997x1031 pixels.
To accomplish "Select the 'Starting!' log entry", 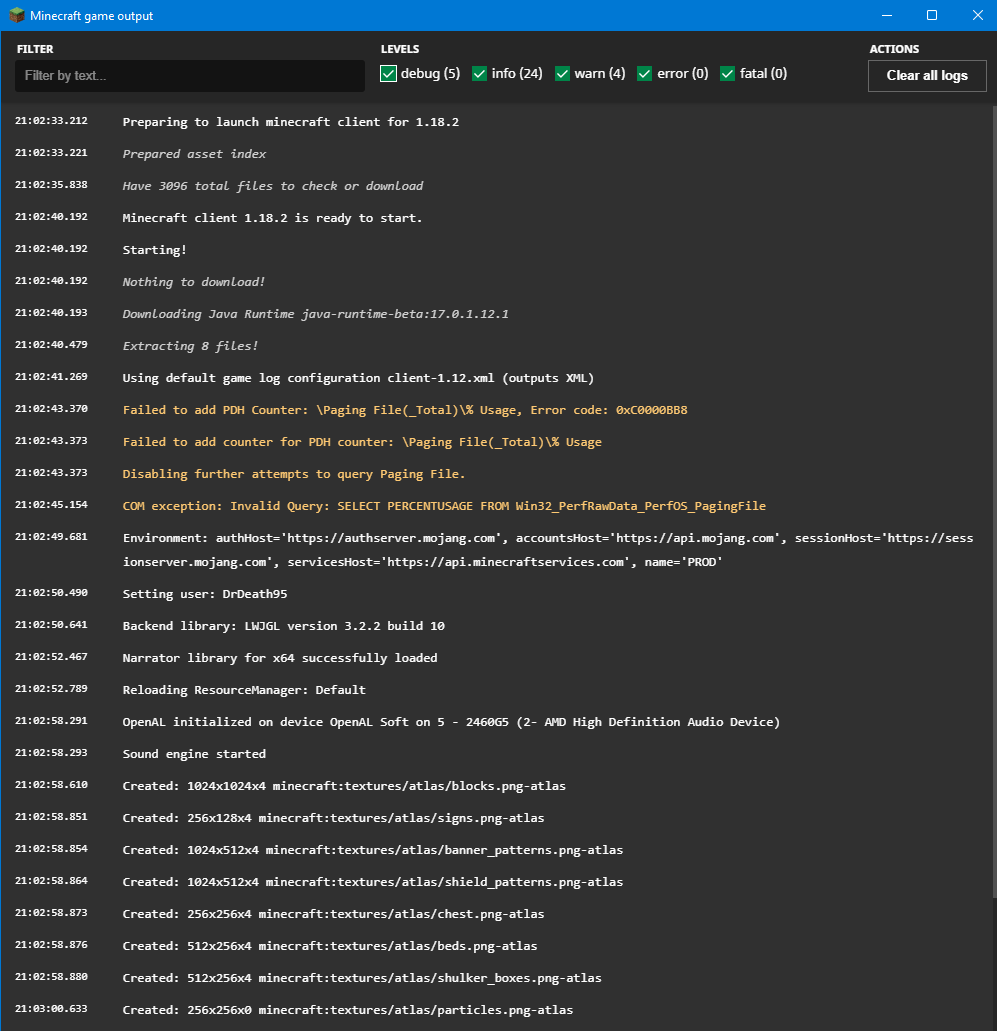I will tap(155, 250).
